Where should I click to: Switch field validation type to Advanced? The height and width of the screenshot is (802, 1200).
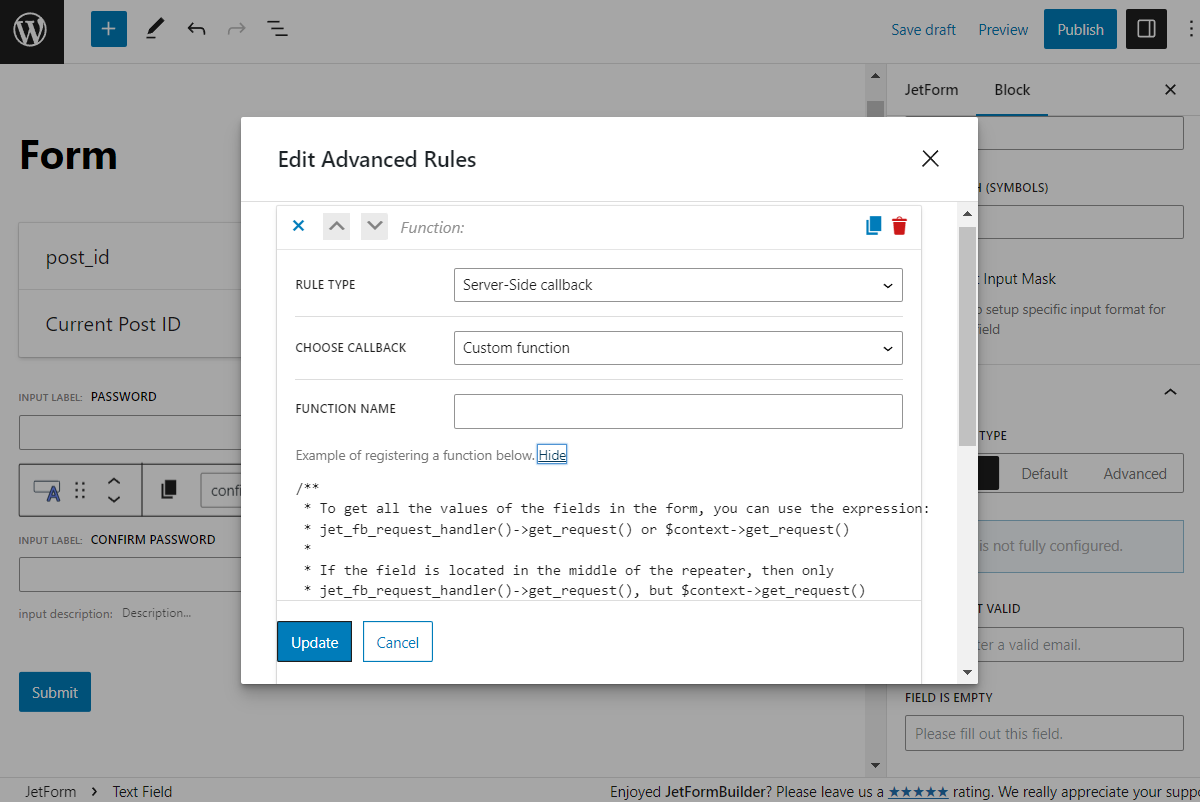click(1134, 473)
